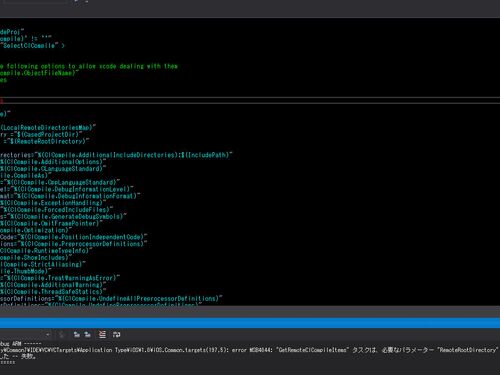Click the "UndefineAllPreprocessorDefinitions" line
Screen dimensions: 500x375
(x=111, y=299)
